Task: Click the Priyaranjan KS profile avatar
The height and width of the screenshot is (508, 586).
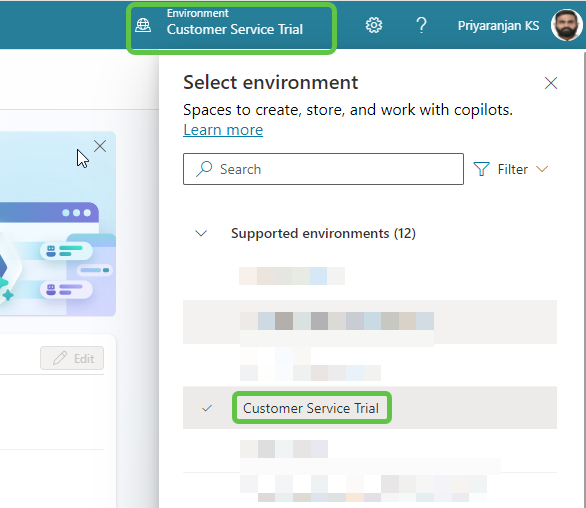Action: (x=567, y=25)
